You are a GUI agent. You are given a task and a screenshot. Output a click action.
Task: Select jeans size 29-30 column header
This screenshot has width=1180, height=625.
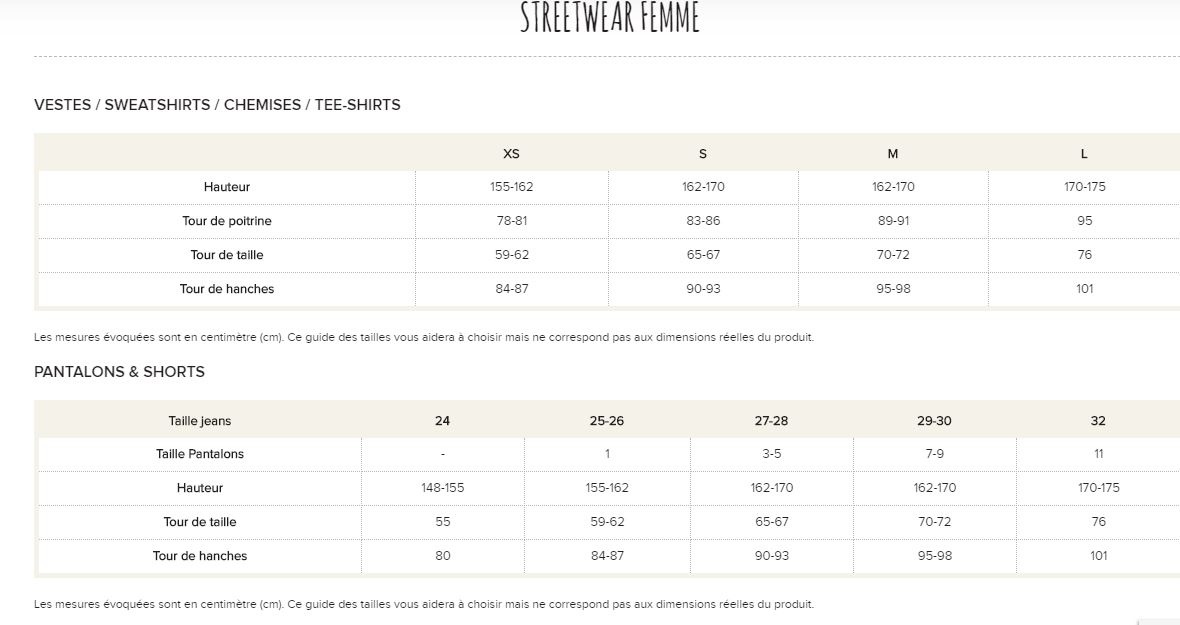934,421
